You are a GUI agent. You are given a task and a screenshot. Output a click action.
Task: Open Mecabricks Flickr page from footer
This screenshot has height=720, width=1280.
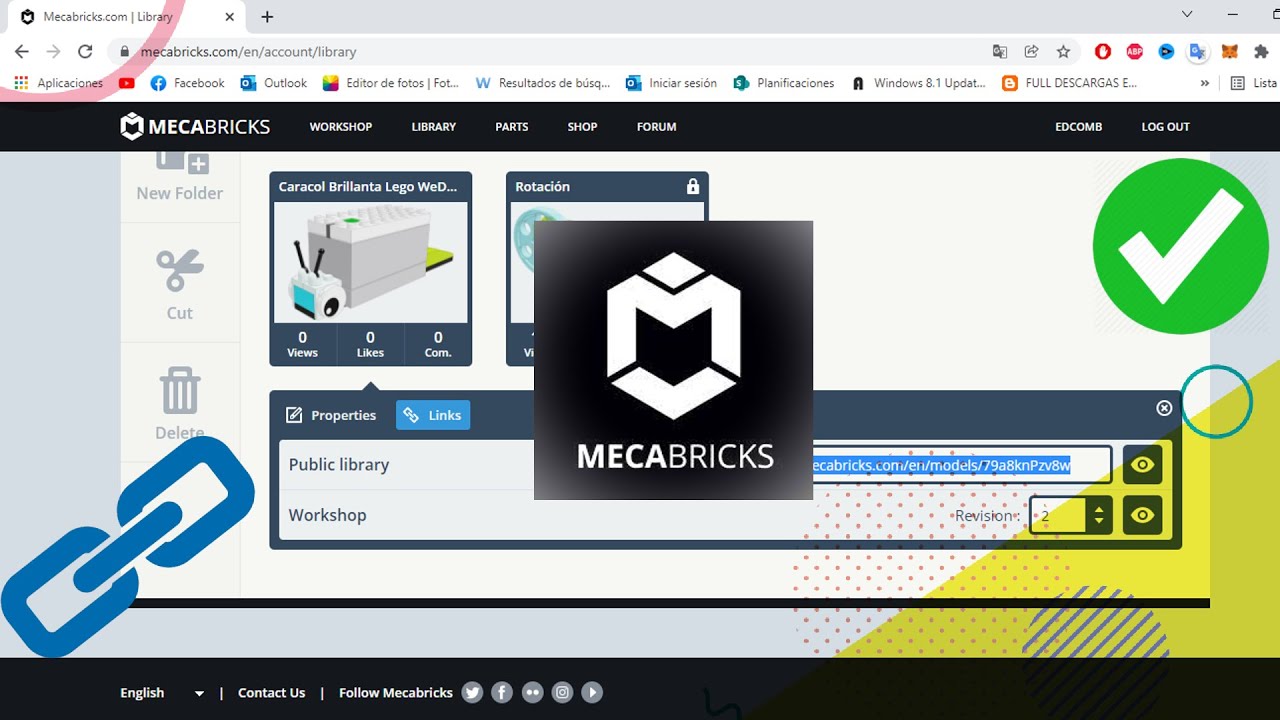[x=532, y=692]
